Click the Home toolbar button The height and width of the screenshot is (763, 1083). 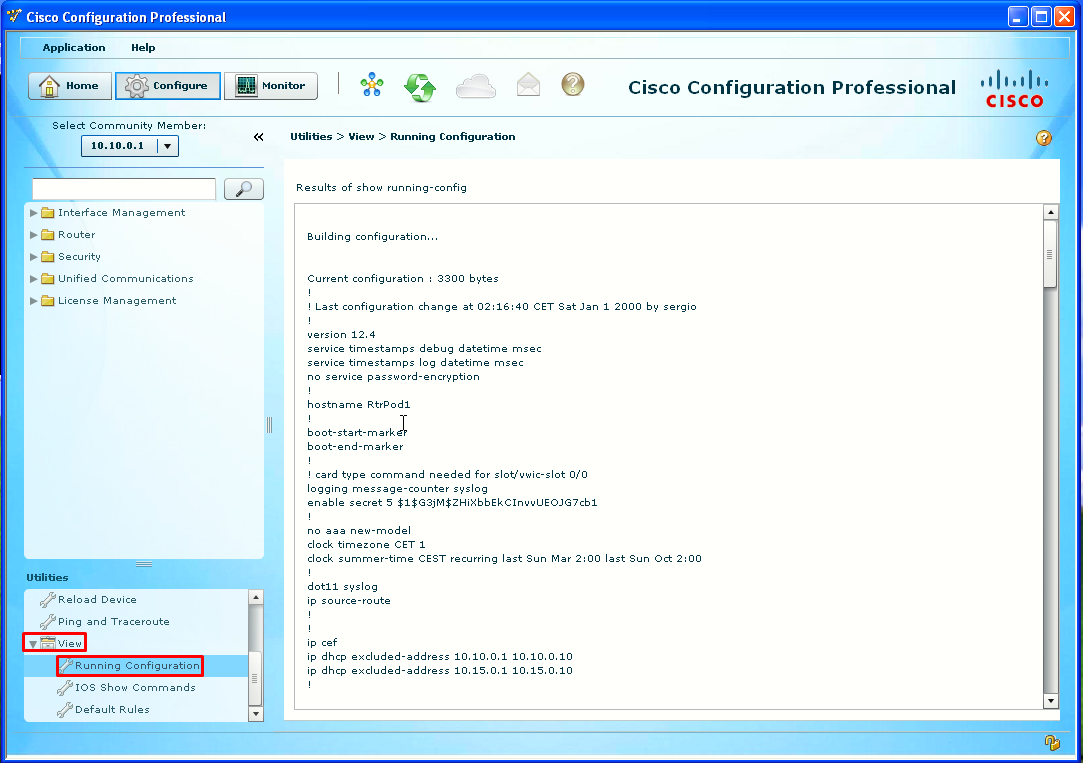(x=70, y=86)
